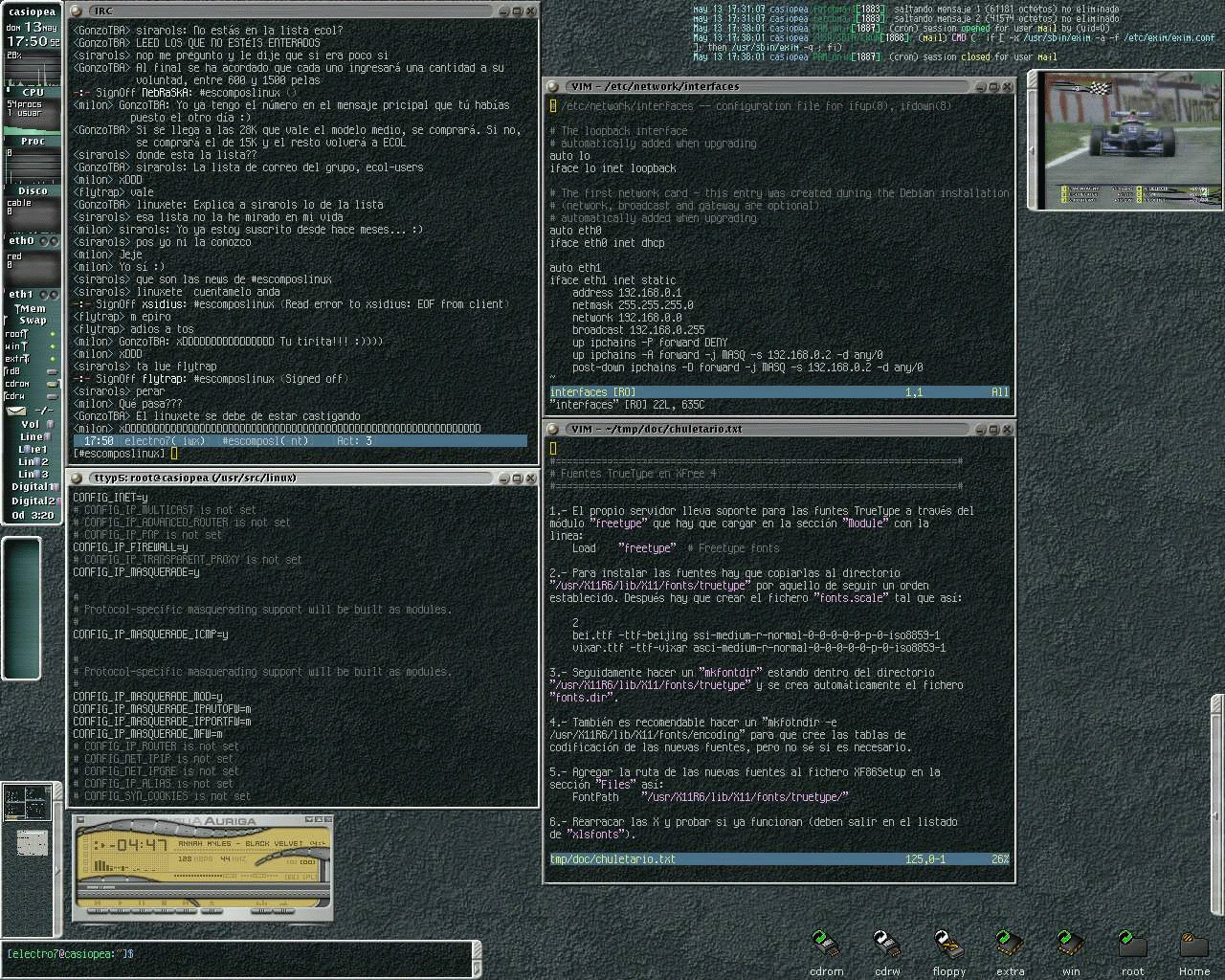Click the 17:50 clock in GKrellM
This screenshot has width=1225, height=980.
27,41
